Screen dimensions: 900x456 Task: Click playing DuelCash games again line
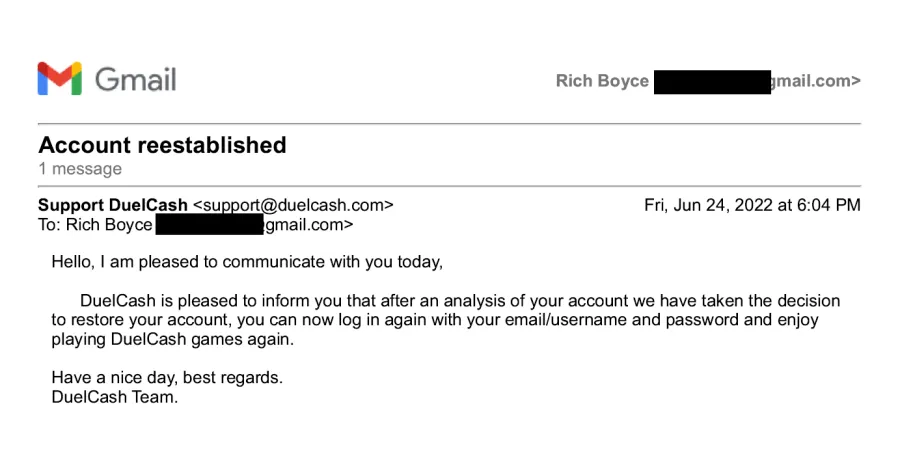point(172,339)
